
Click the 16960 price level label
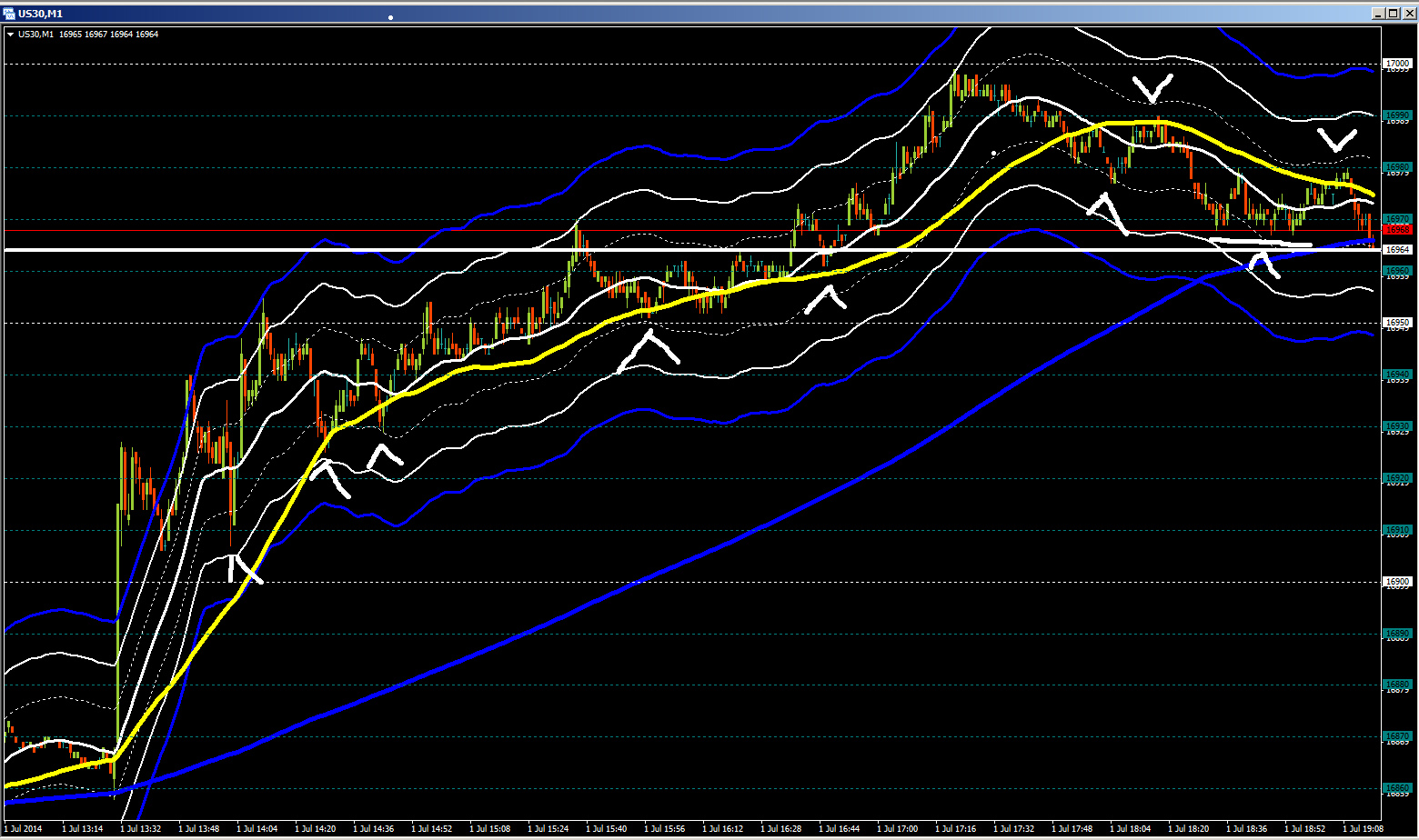tap(1397, 271)
